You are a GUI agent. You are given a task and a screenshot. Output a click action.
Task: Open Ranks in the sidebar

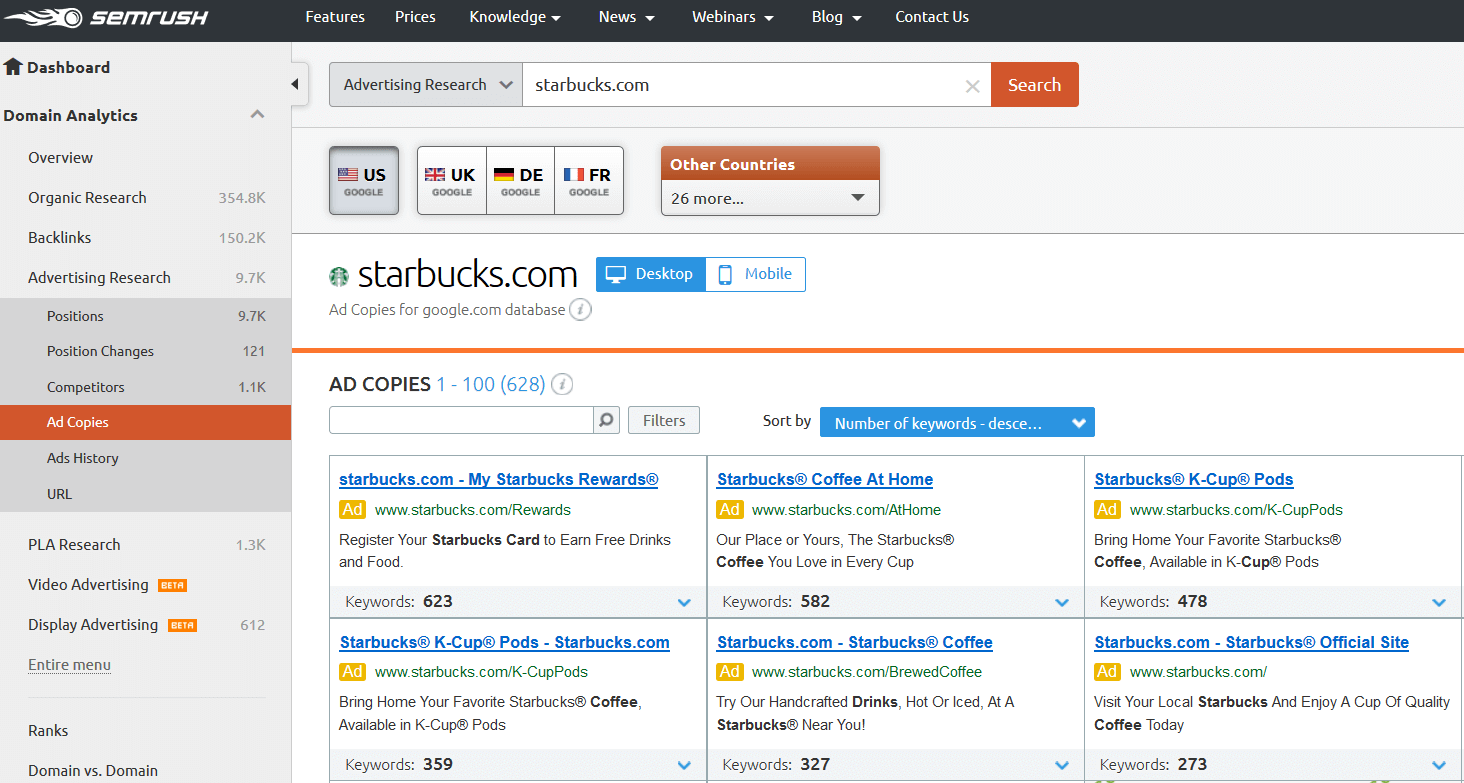[x=48, y=730]
